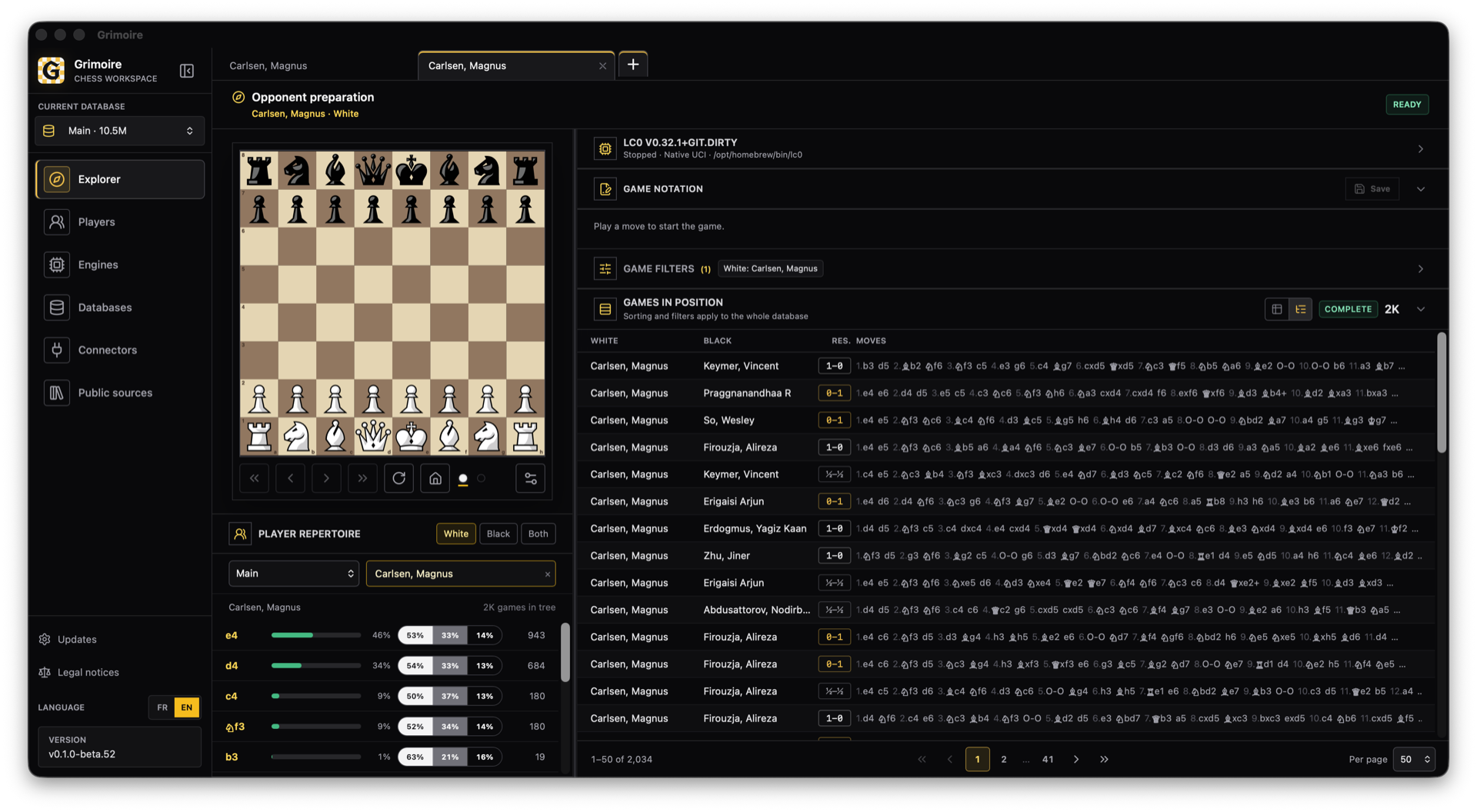Click the LC0 engine chip icon
The image size is (1477, 812).
click(605, 148)
